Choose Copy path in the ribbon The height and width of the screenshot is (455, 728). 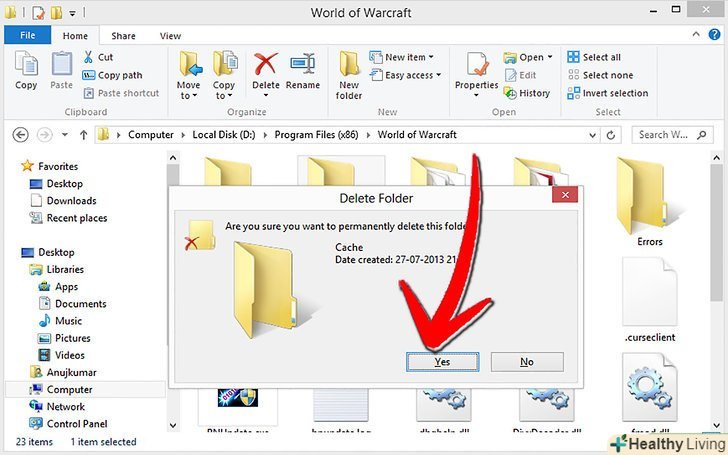[x=112, y=75]
